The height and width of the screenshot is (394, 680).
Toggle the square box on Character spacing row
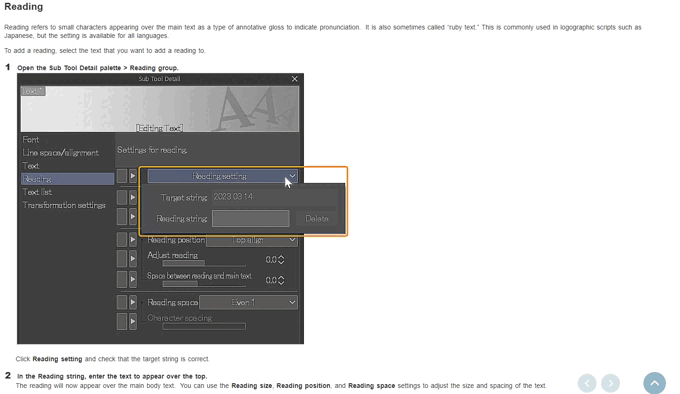122,321
